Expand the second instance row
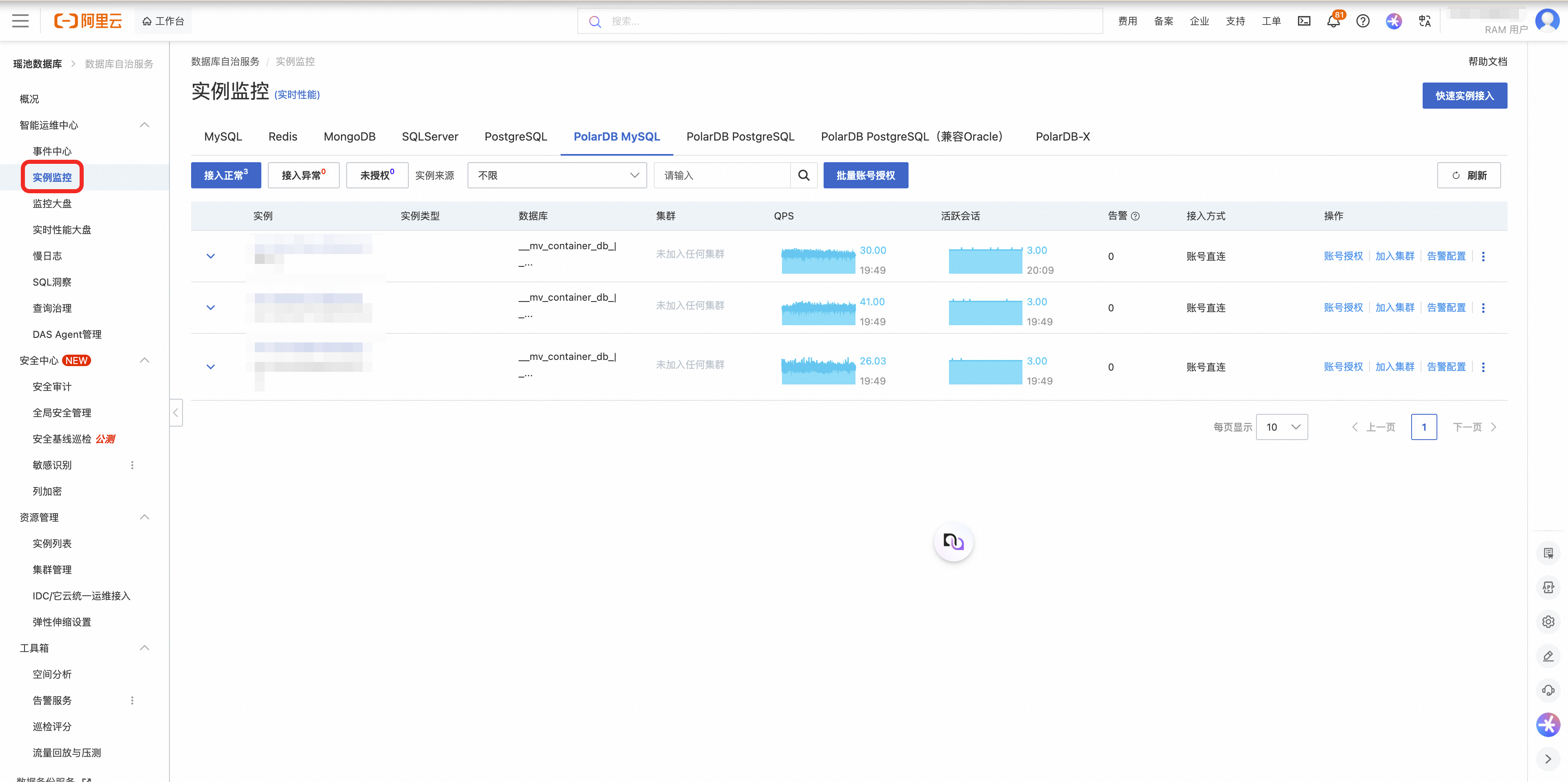 click(211, 308)
